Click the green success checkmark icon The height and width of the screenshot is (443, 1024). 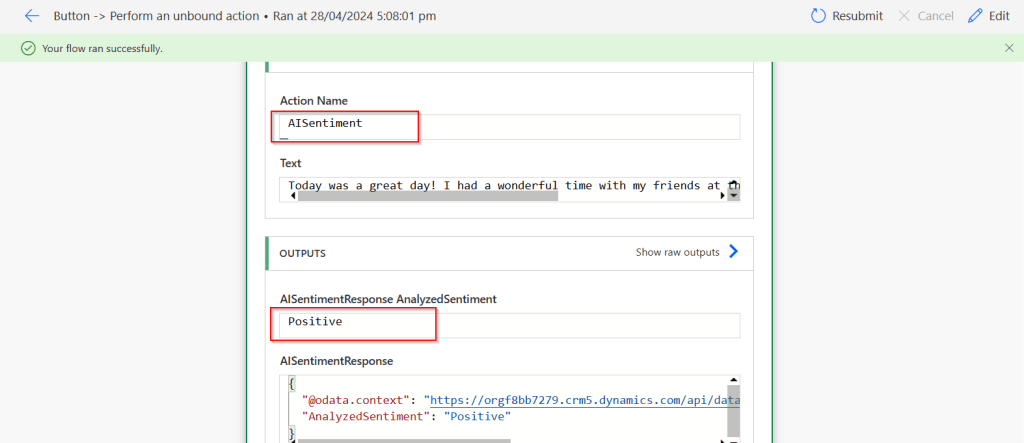pos(28,48)
